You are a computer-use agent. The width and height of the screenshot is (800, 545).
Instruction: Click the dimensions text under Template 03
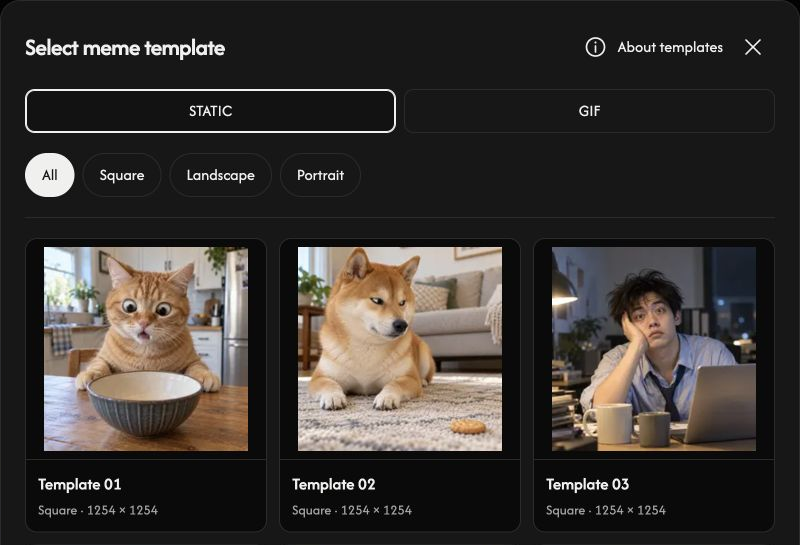606,510
